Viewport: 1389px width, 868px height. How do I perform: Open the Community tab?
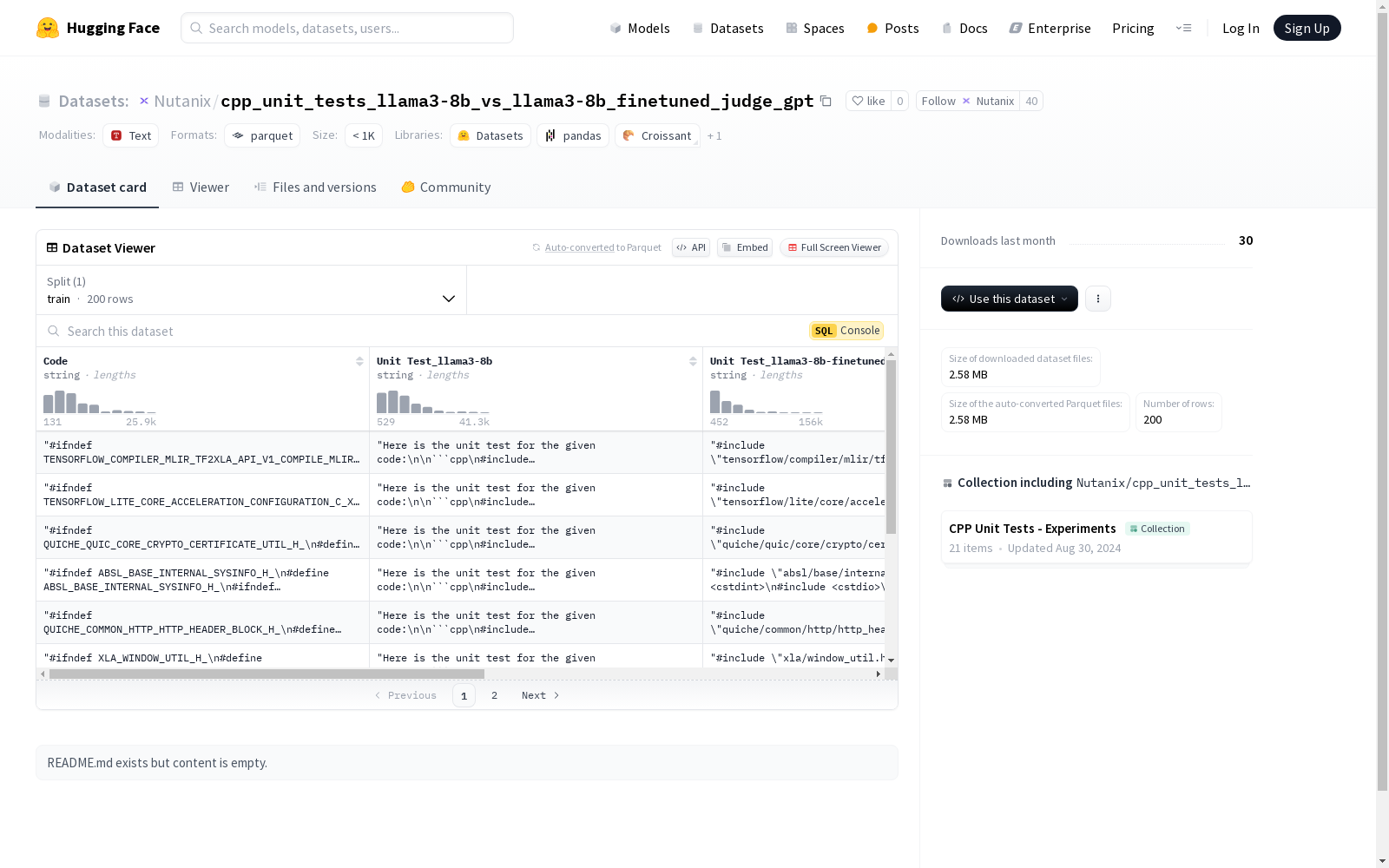pos(446,187)
